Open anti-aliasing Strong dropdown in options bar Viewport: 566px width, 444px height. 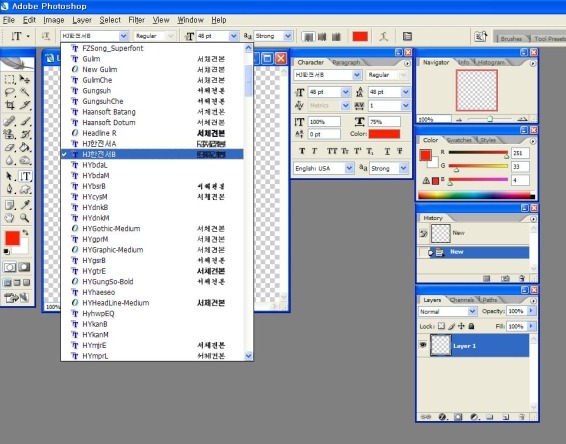pos(288,36)
